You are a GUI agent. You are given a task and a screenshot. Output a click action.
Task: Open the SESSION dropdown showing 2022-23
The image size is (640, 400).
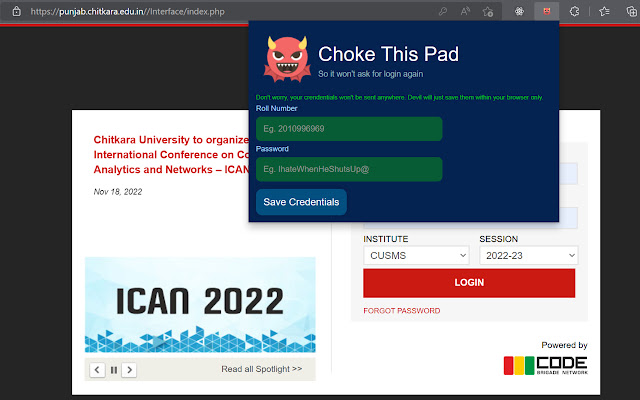pos(529,256)
